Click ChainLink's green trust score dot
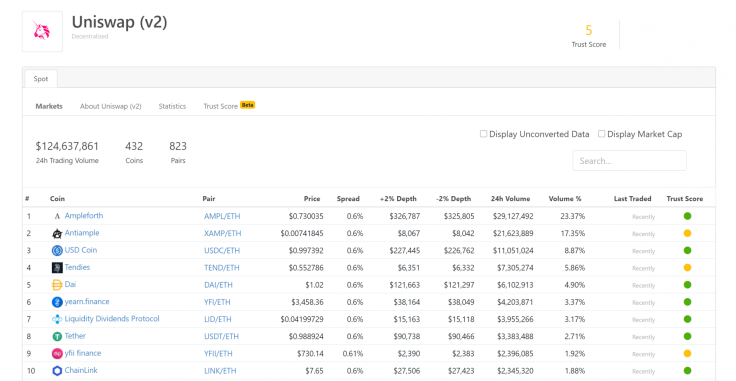736x381 pixels. point(687,371)
